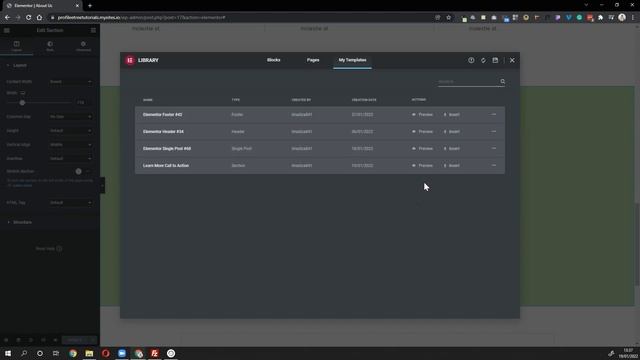Open the widgets grid icon in panel header
Image resolution: width=640 pixels, height=360 pixels.
coord(93,30)
